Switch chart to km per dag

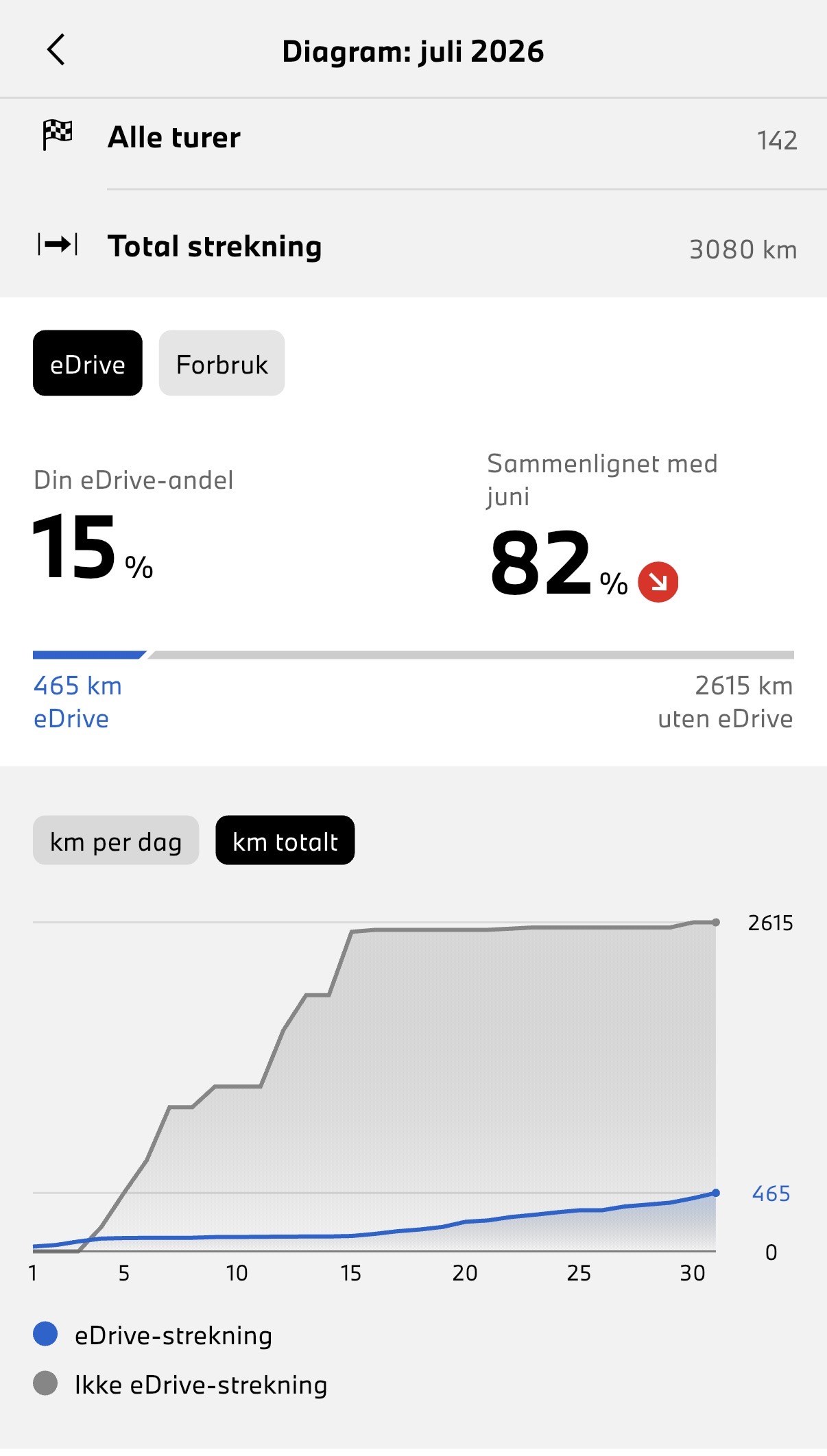tap(116, 840)
